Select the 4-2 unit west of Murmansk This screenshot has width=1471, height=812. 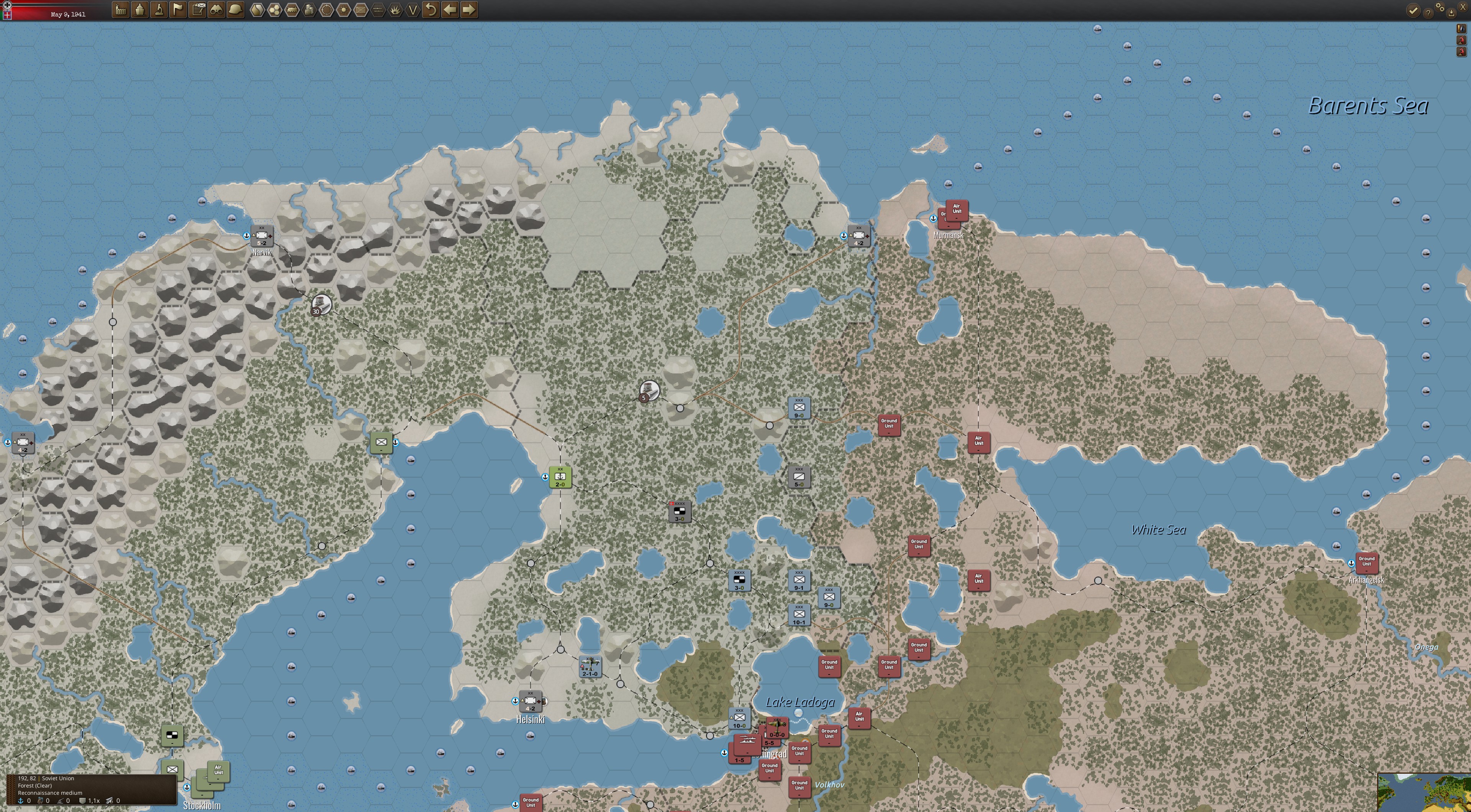[858, 236]
